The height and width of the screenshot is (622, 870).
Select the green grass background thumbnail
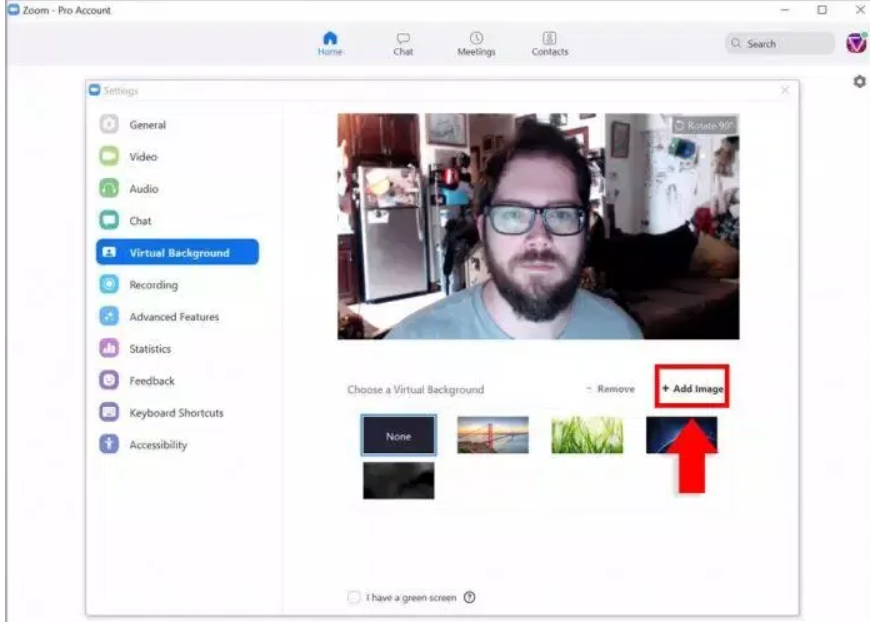(587, 435)
